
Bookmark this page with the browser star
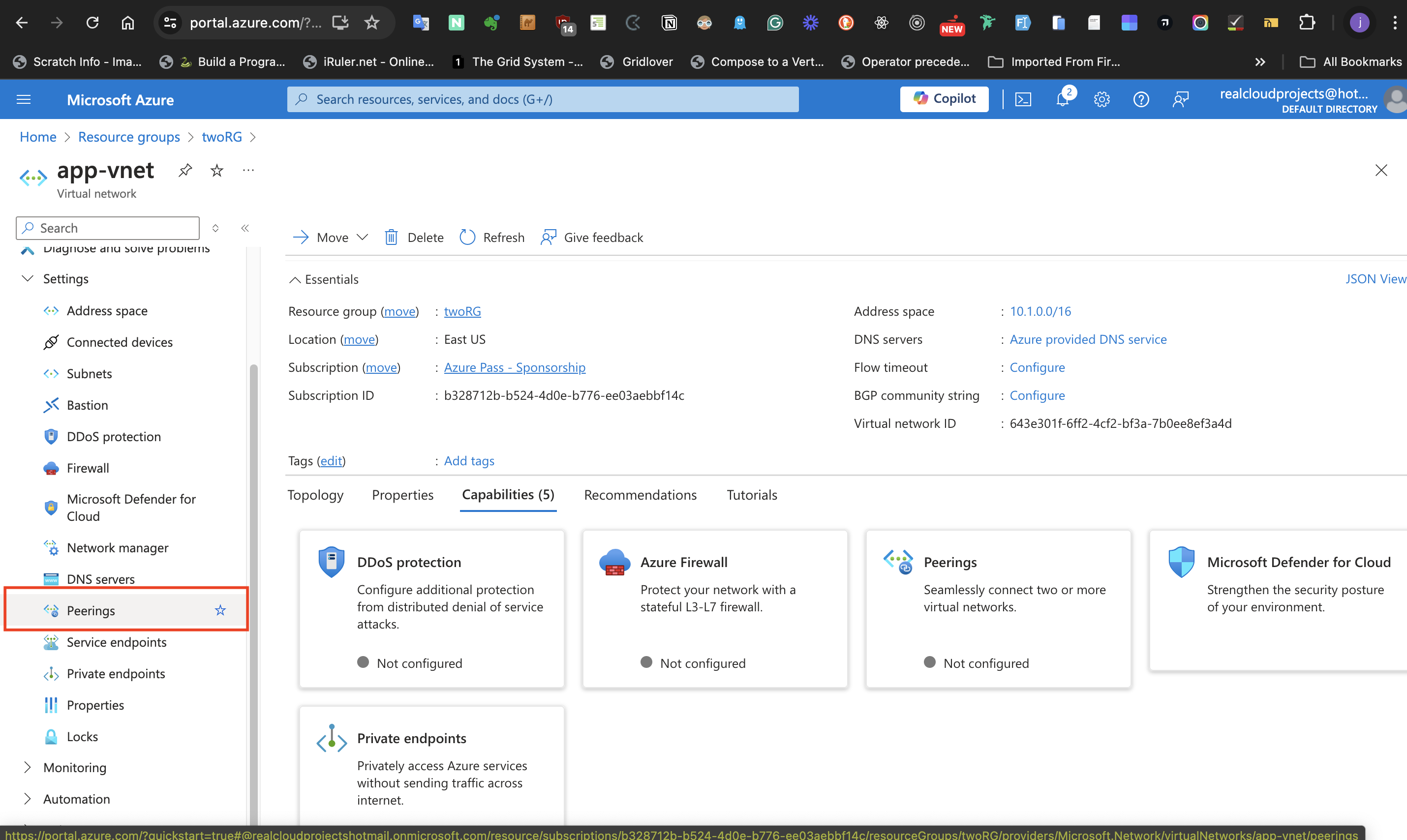pyautogui.click(x=371, y=23)
